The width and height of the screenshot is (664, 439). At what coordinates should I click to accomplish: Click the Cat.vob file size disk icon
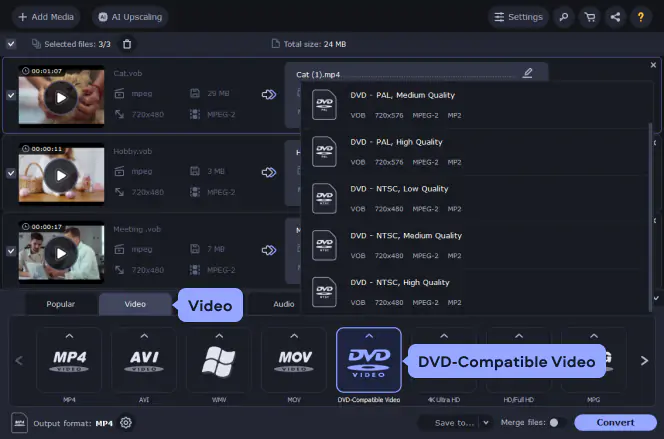pyautogui.click(x=195, y=93)
